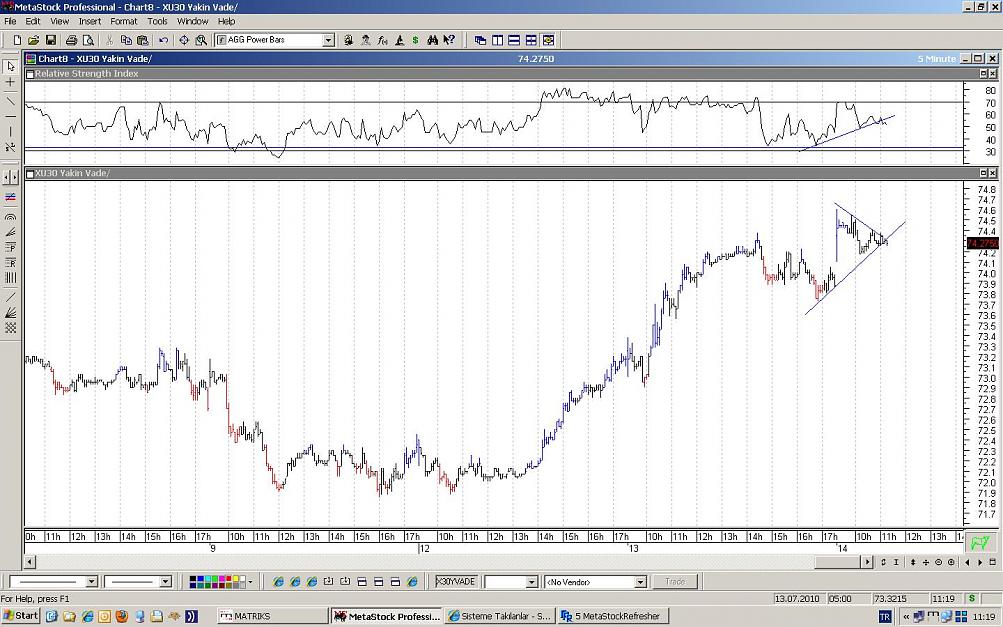The height and width of the screenshot is (627, 1003).
Task: Click the Windows Start button
Action: tap(21, 616)
